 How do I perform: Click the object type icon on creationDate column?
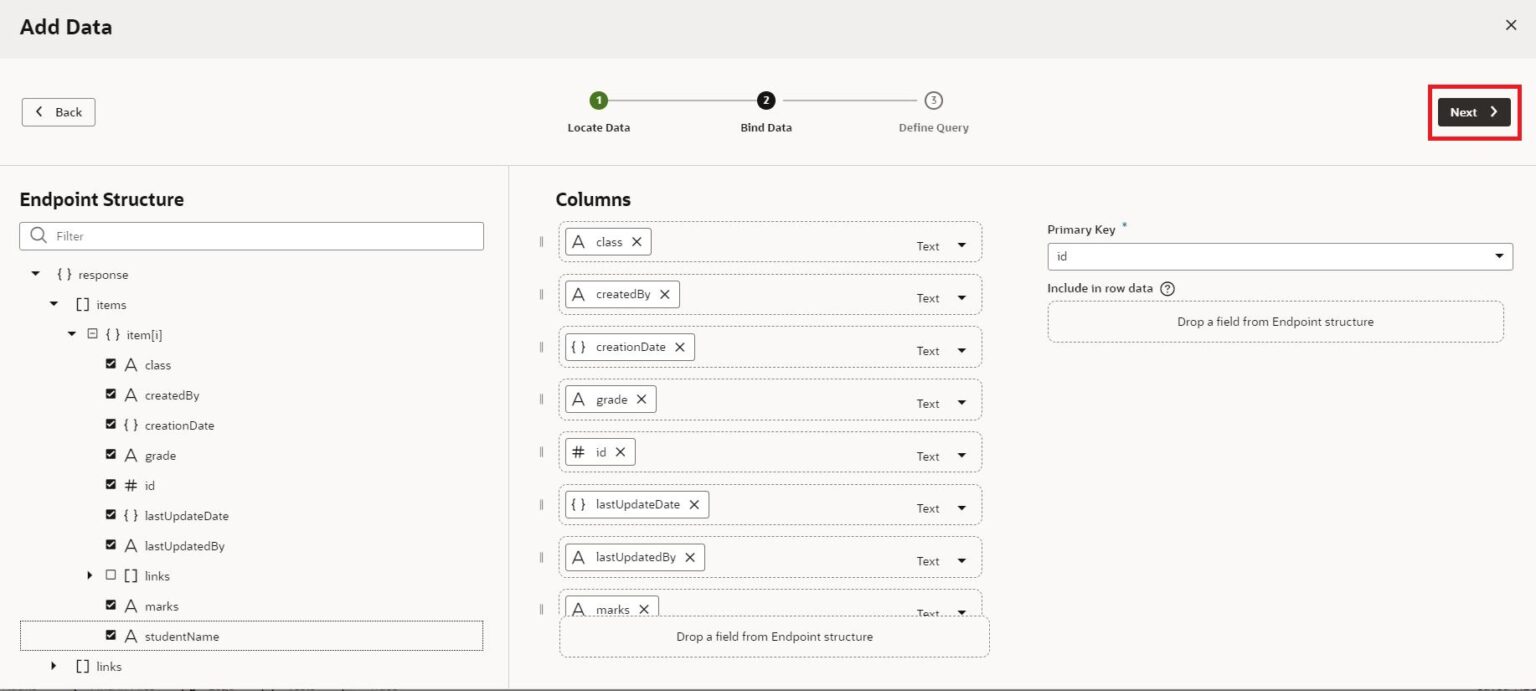[578, 346]
